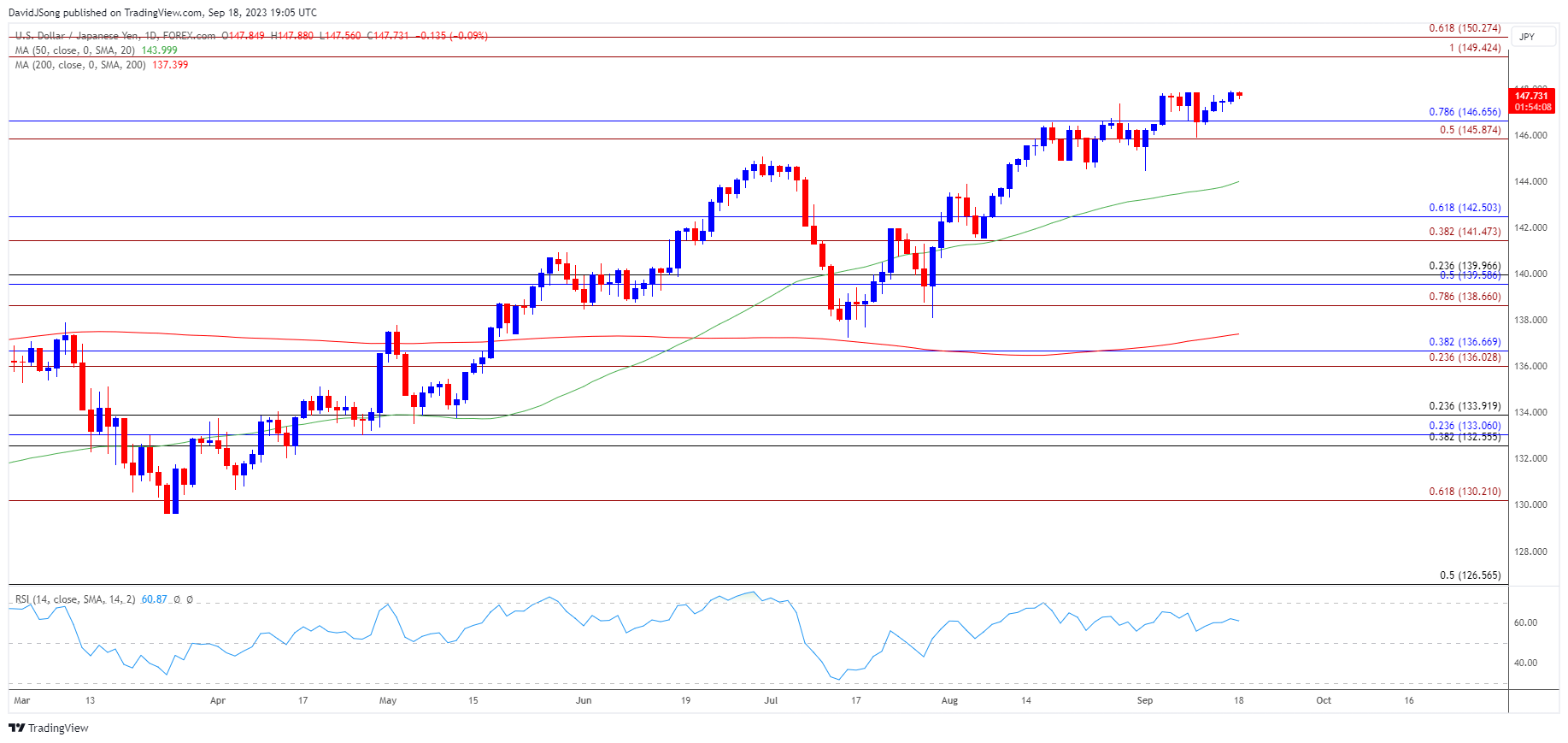Click the RSI value 60.87

pyautogui.click(x=155, y=599)
